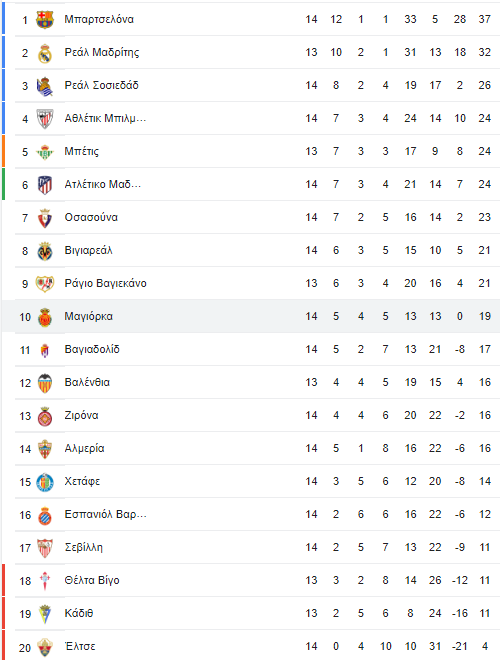Click the Real Sociedad crest icon
This screenshot has width=500, height=660.
point(45,86)
